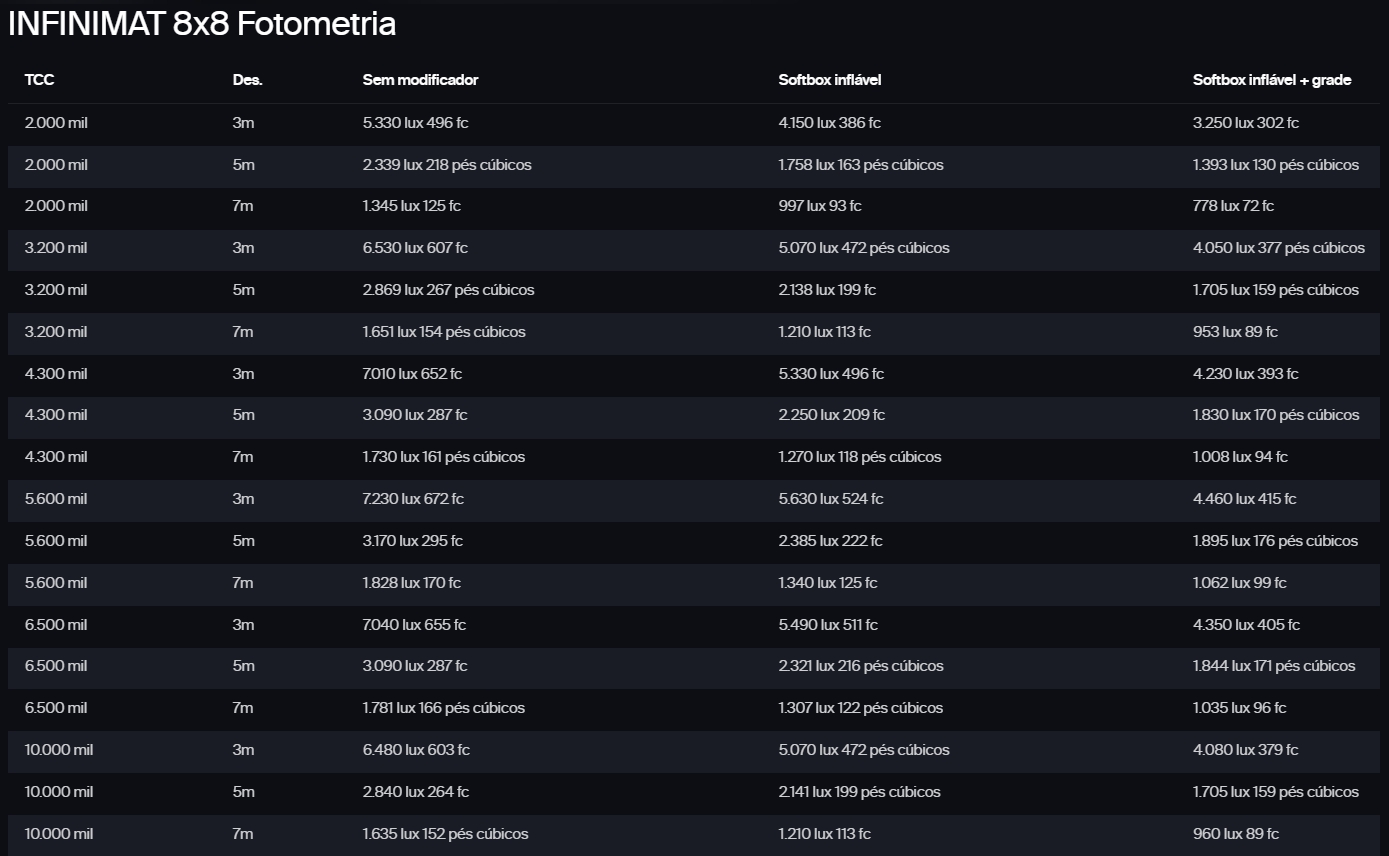Select the 6.530 lux 607 fc cell

point(415,248)
